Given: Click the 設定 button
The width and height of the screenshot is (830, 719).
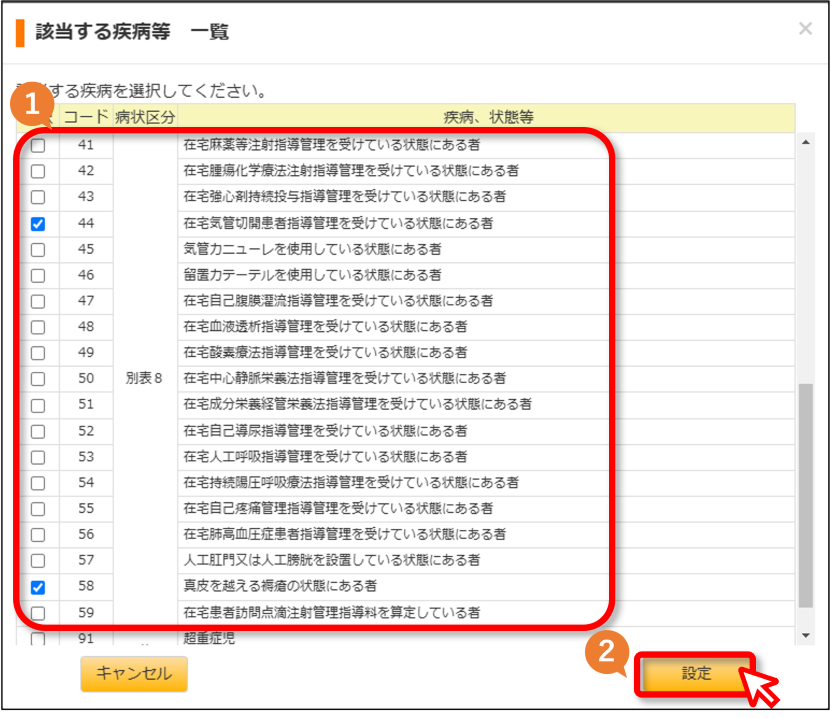Looking at the screenshot, I should pyautogui.click(x=696, y=673).
